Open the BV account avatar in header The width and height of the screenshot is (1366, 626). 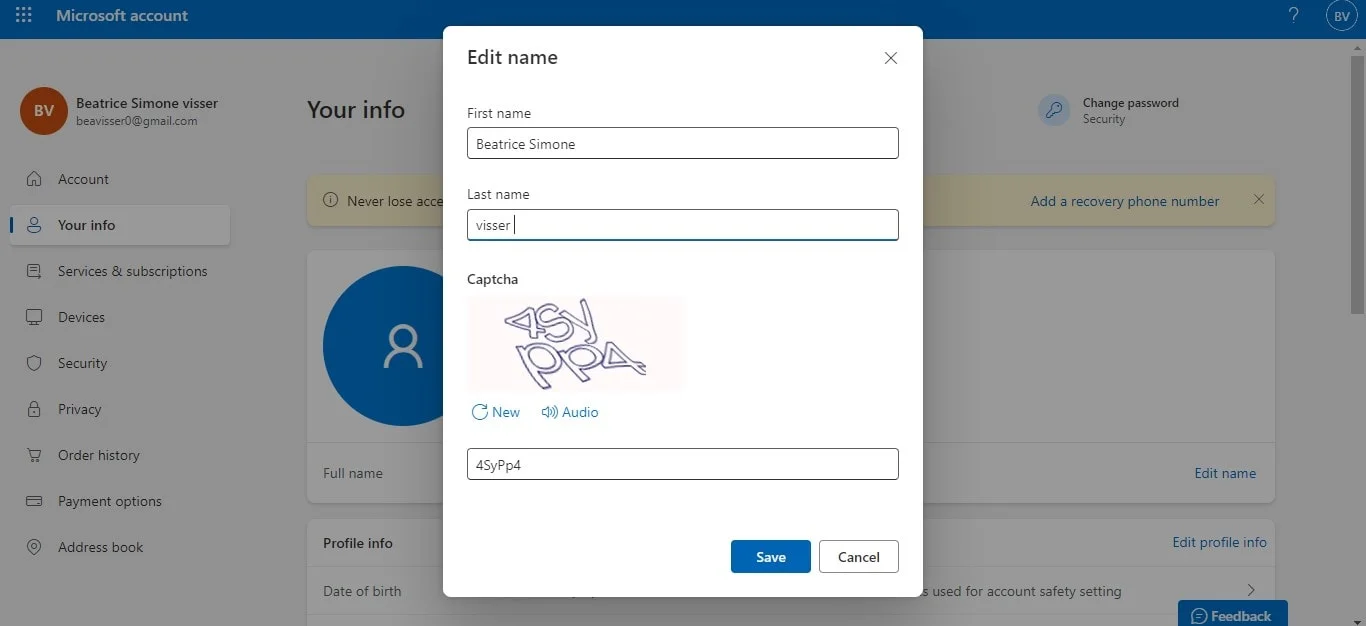pyautogui.click(x=1341, y=16)
